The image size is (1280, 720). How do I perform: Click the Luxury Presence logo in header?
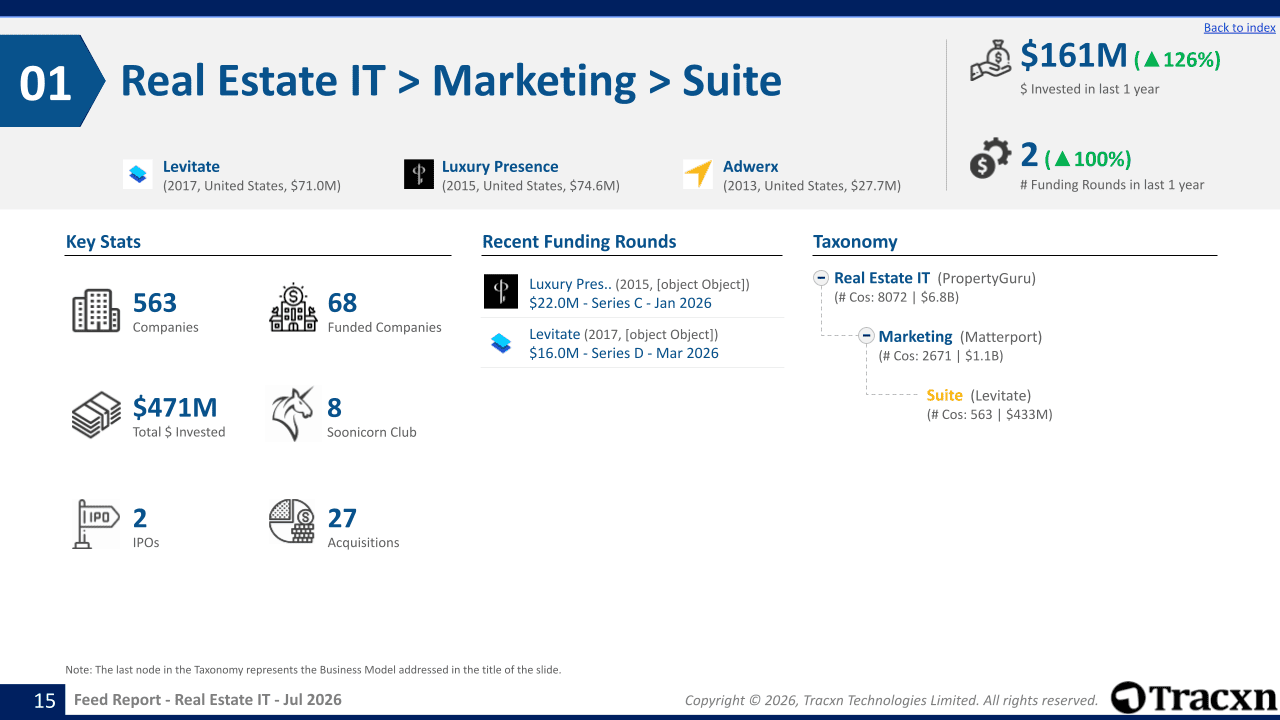pos(419,174)
